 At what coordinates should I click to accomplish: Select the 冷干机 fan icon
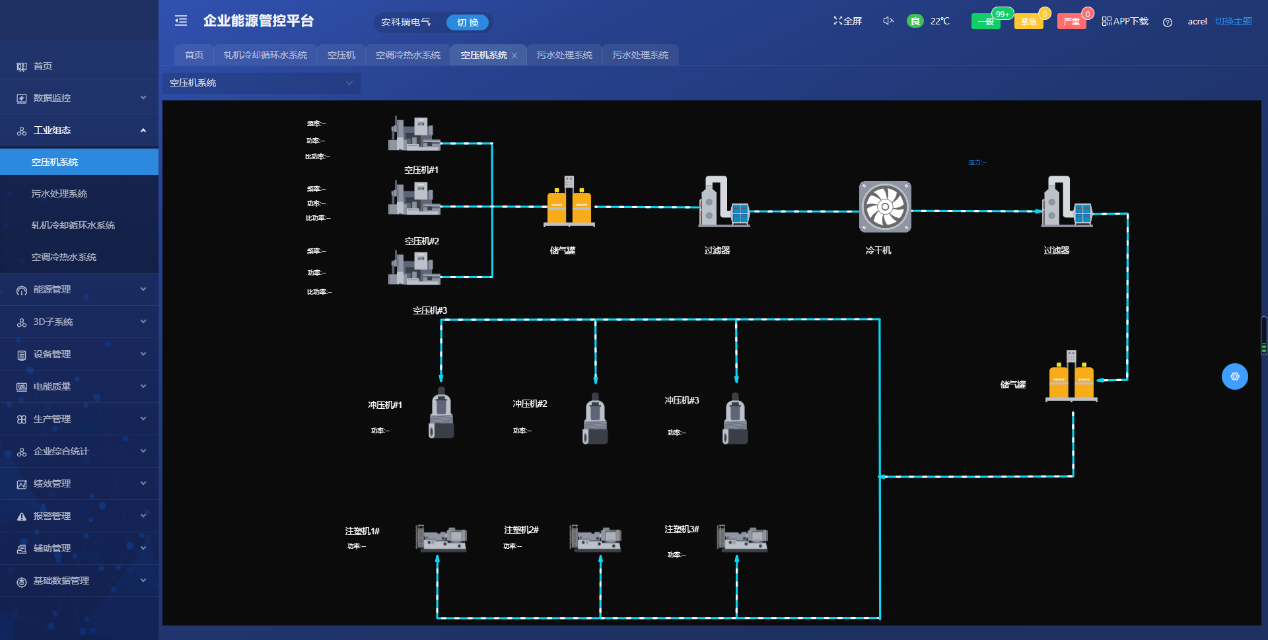885,207
